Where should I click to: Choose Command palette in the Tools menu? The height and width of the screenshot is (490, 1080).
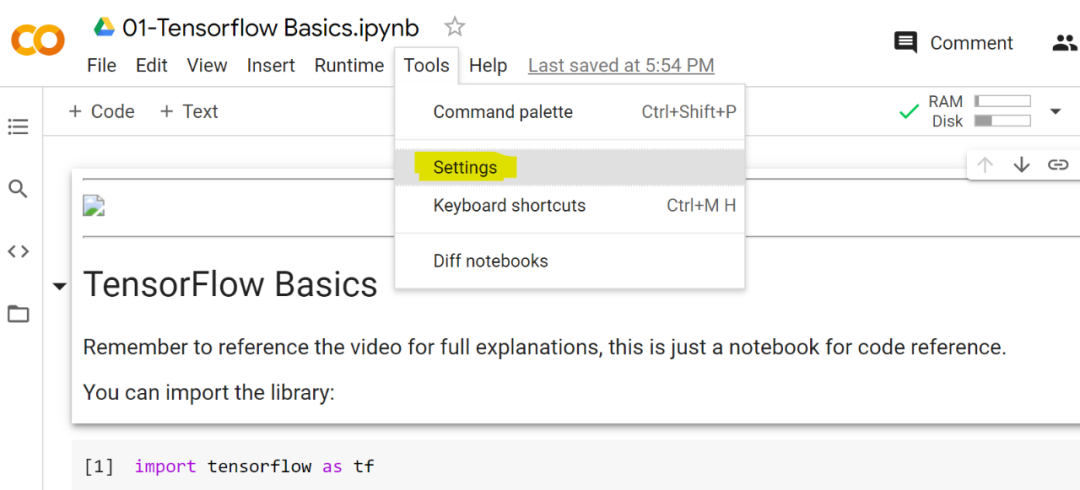[503, 112]
